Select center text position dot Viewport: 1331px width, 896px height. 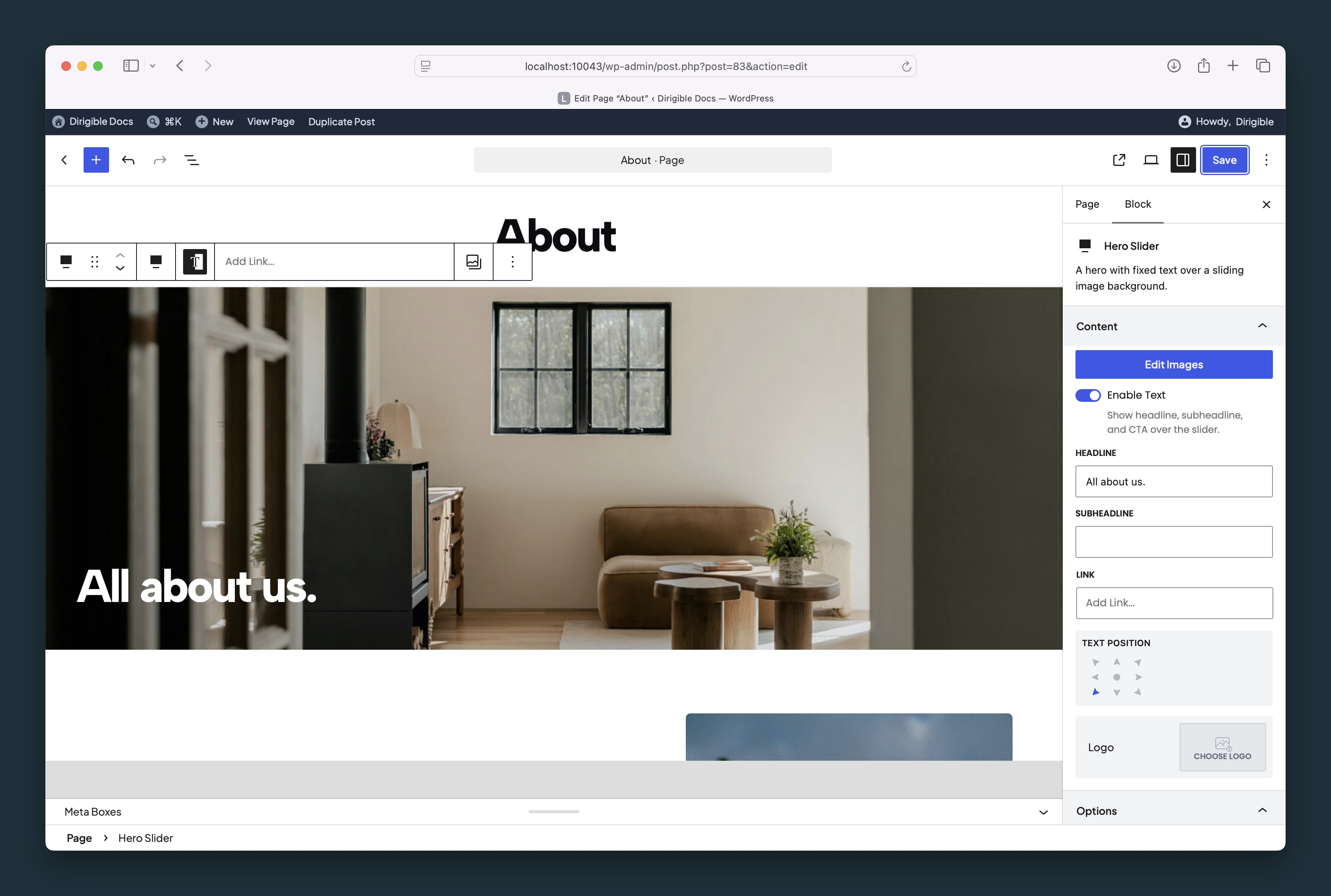coord(1117,677)
